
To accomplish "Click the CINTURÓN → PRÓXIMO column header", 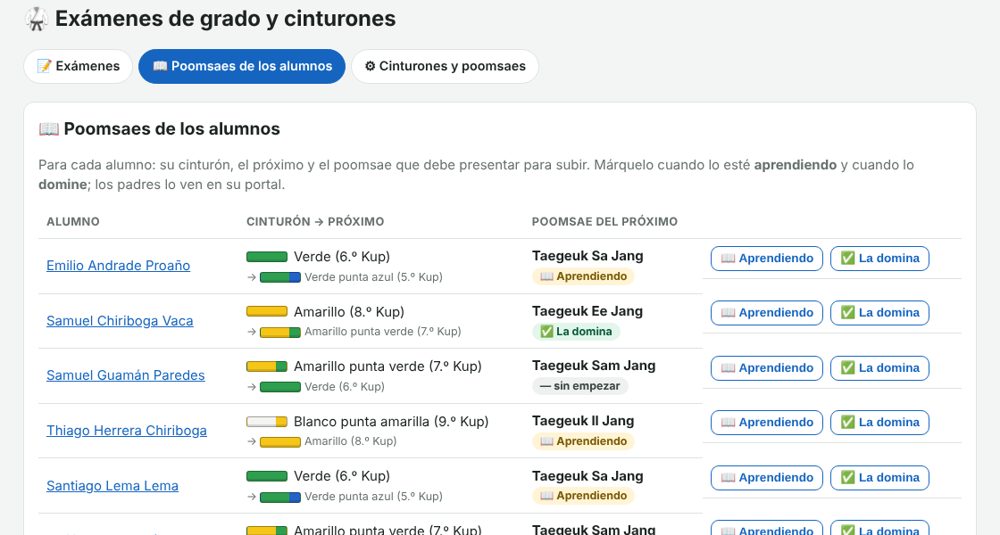I will tap(315, 222).
